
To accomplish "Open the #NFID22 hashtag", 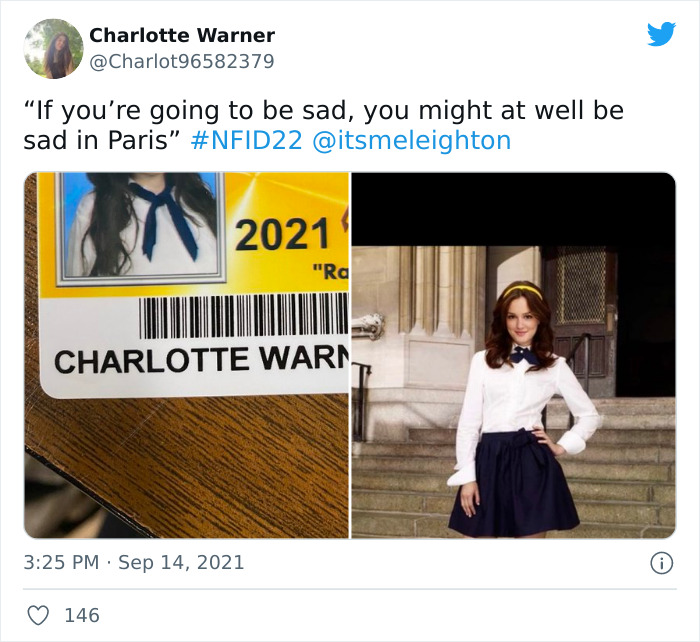I will coord(246,140).
